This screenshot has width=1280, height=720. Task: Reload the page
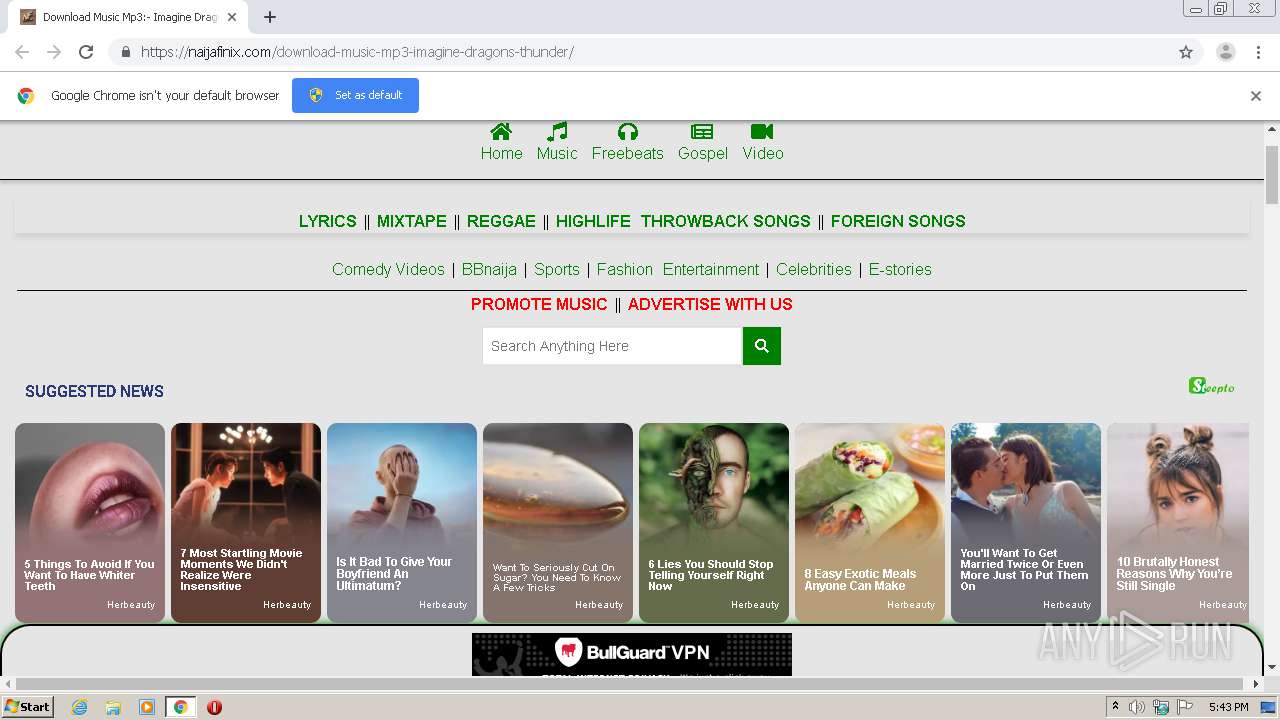coord(86,52)
